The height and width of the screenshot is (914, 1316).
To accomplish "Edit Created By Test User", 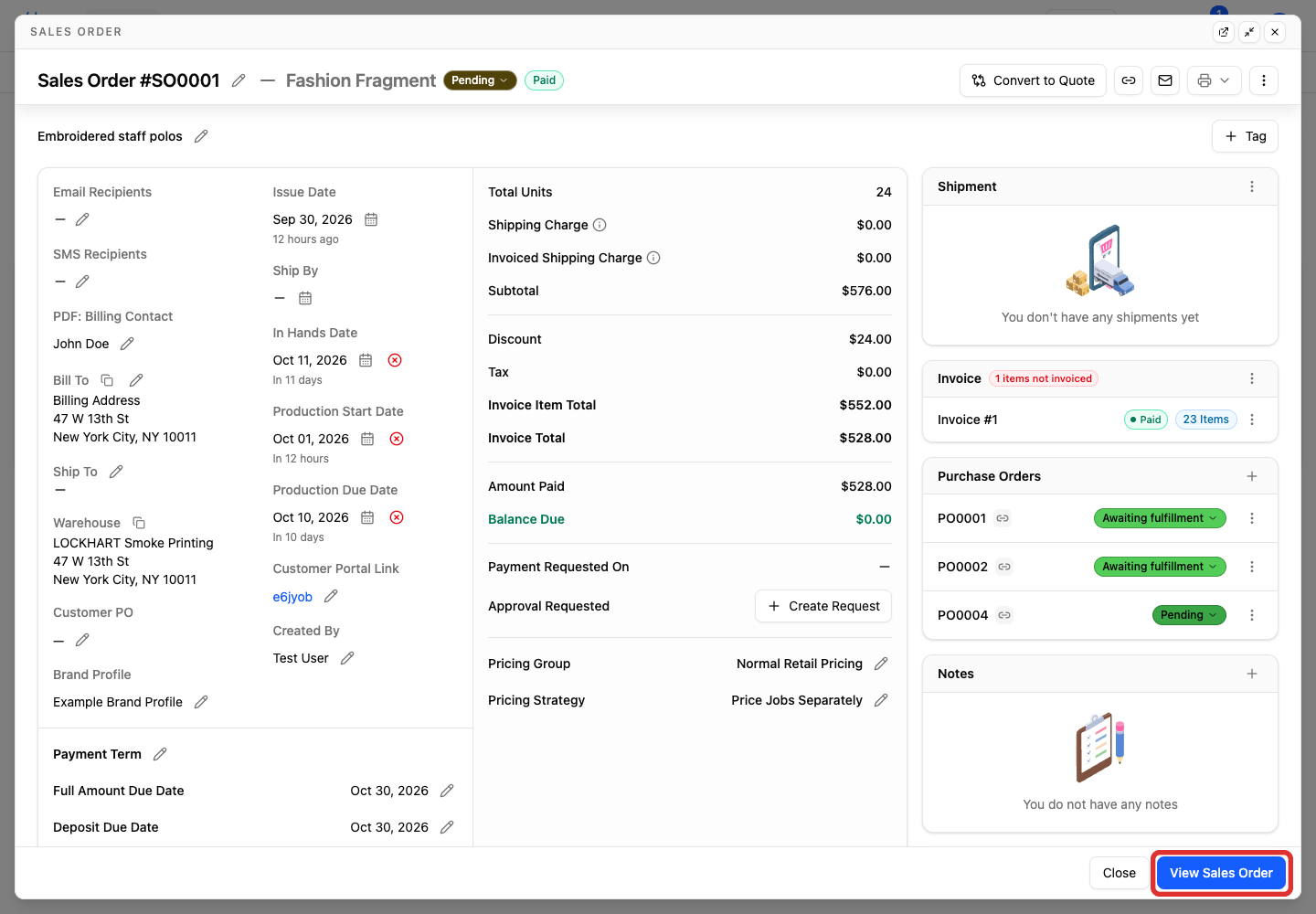I will click(x=347, y=658).
